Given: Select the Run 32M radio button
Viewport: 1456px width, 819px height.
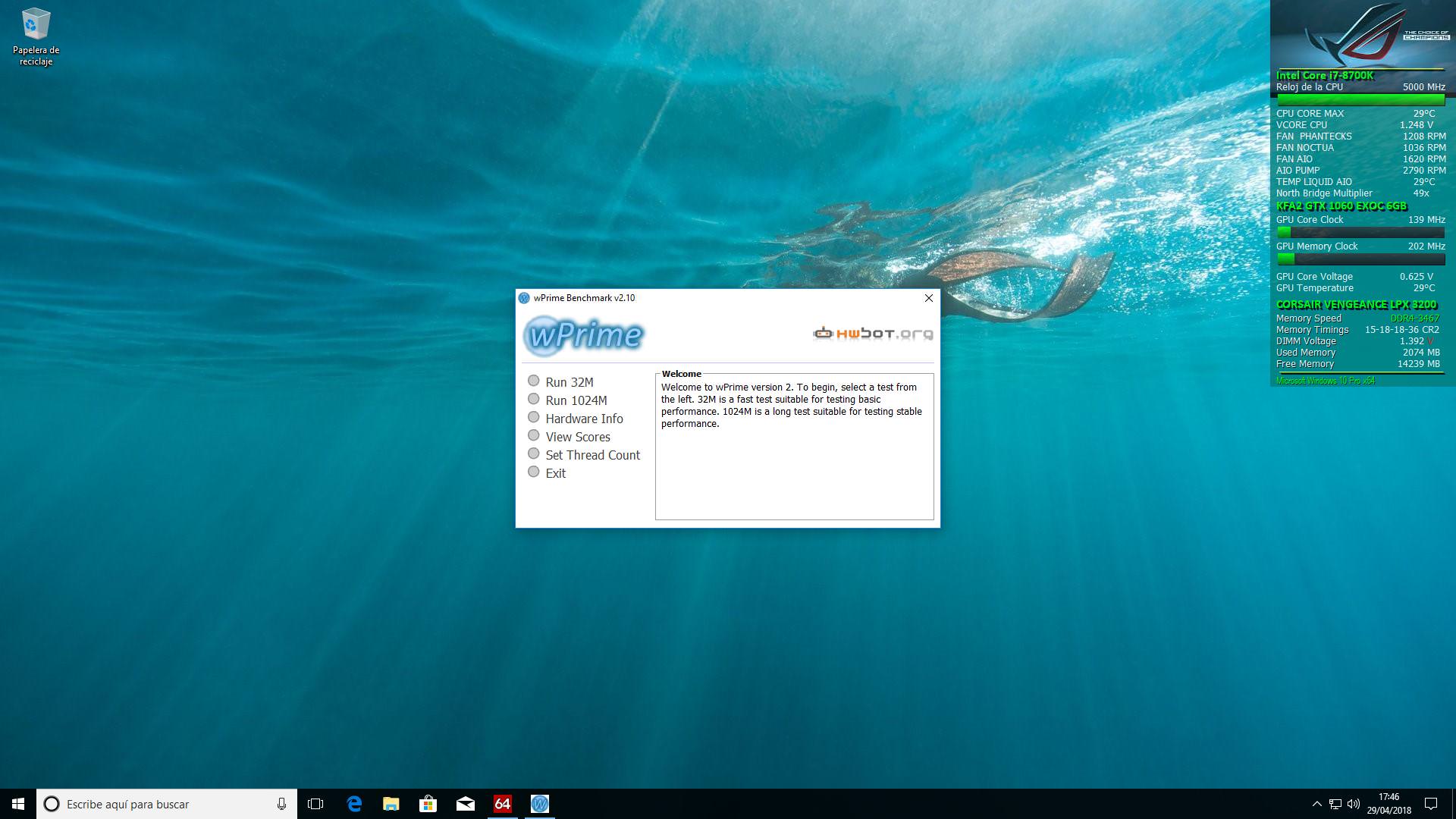Looking at the screenshot, I should click(x=534, y=381).
